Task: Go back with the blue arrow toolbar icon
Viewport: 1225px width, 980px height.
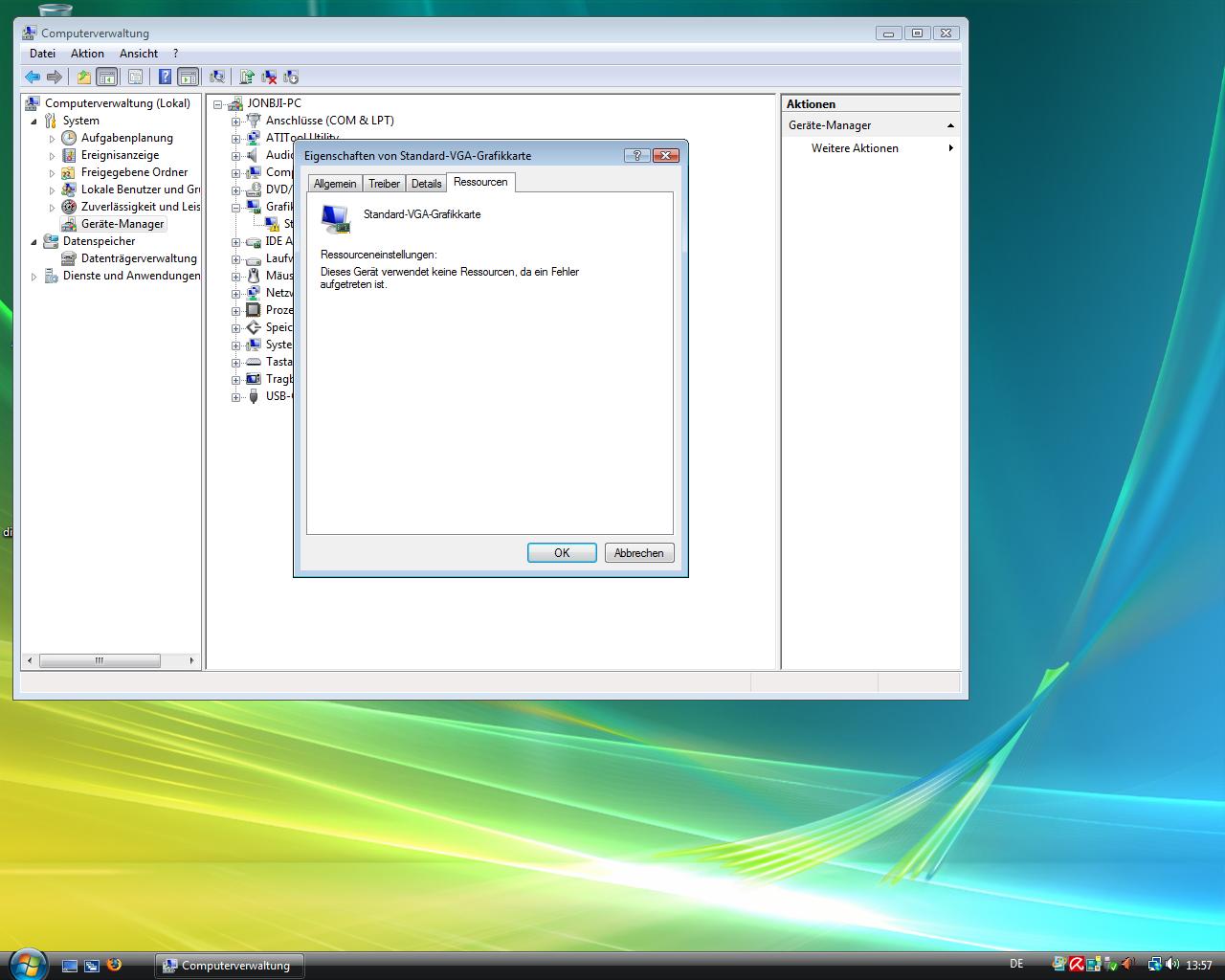Action: 33,77
